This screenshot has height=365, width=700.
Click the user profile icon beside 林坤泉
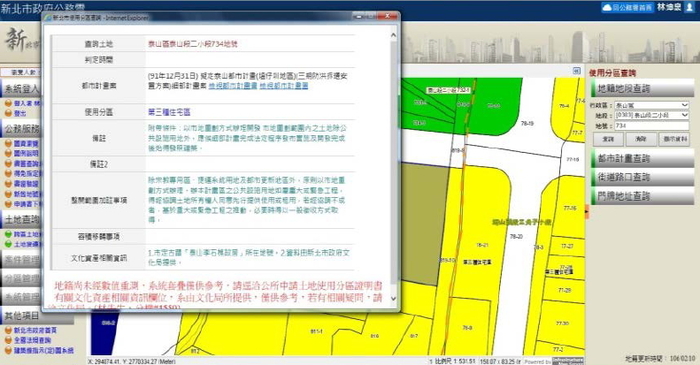[x=690, y=8]
